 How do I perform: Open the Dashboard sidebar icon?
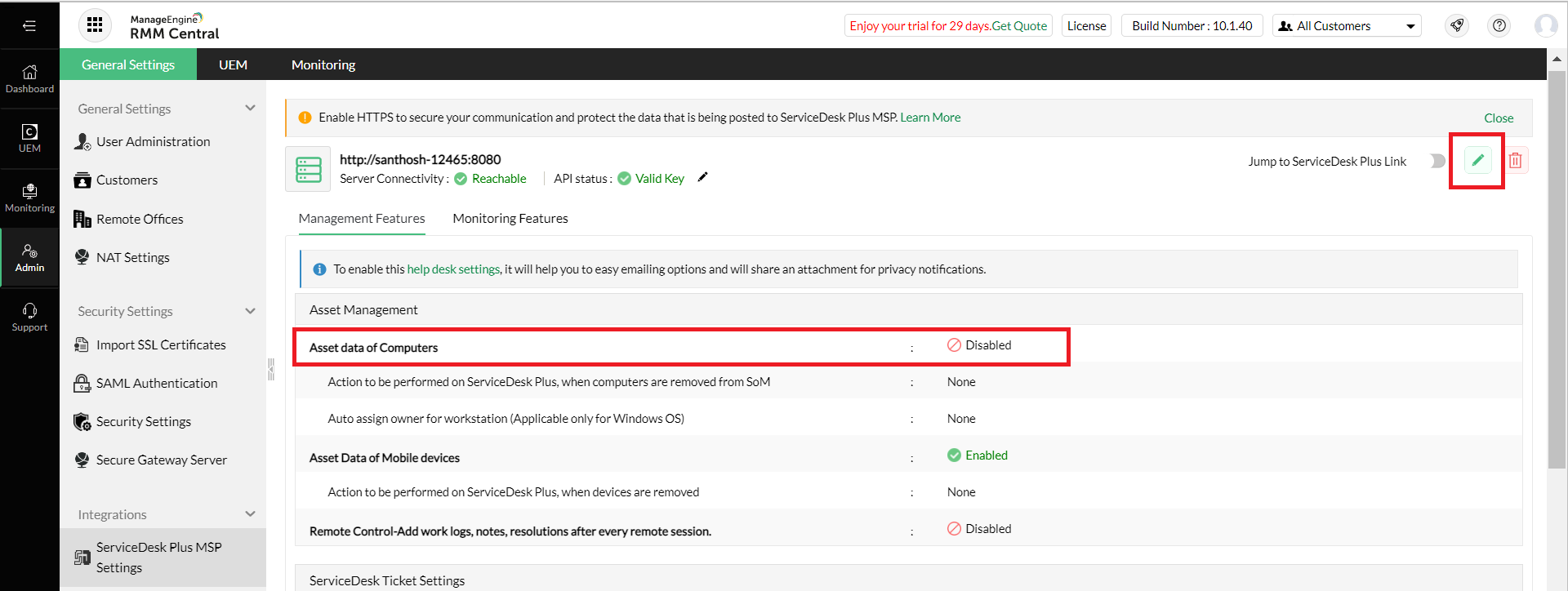[x=29, y=78]
